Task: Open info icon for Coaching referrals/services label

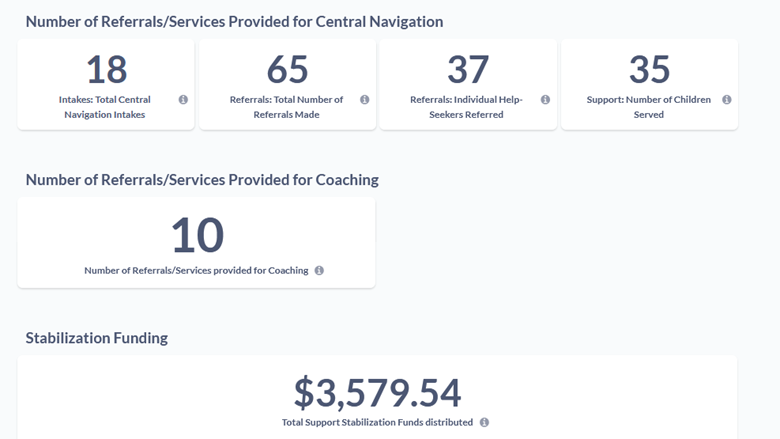Action: tap(320, 271)
